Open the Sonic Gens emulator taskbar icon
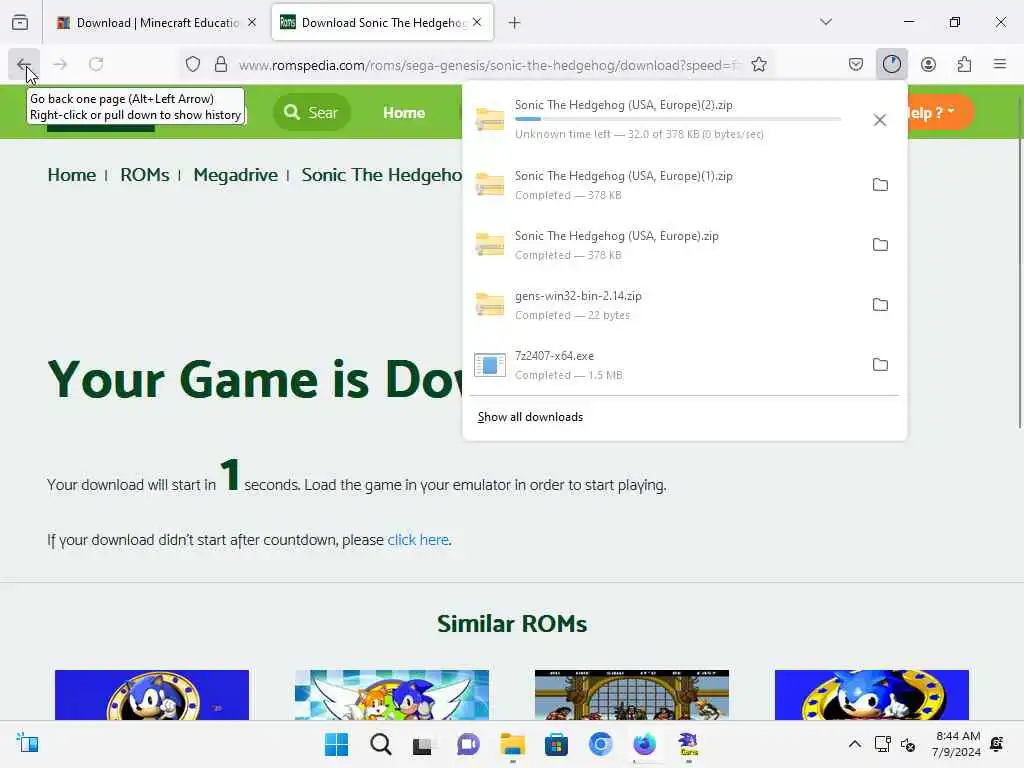Viewport: 1024px width, 768px height. [x=688, y=744]
